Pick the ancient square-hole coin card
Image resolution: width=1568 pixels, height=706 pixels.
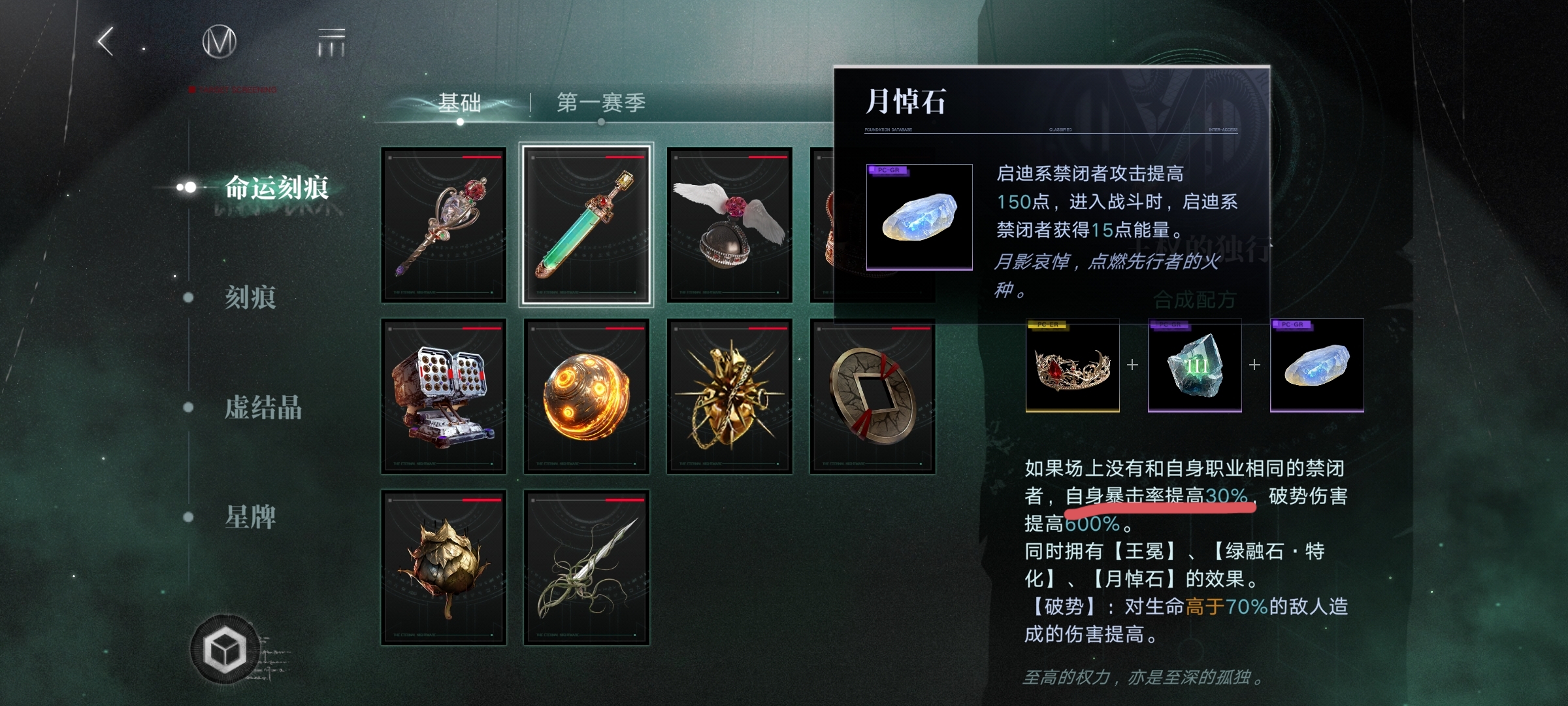872,396
